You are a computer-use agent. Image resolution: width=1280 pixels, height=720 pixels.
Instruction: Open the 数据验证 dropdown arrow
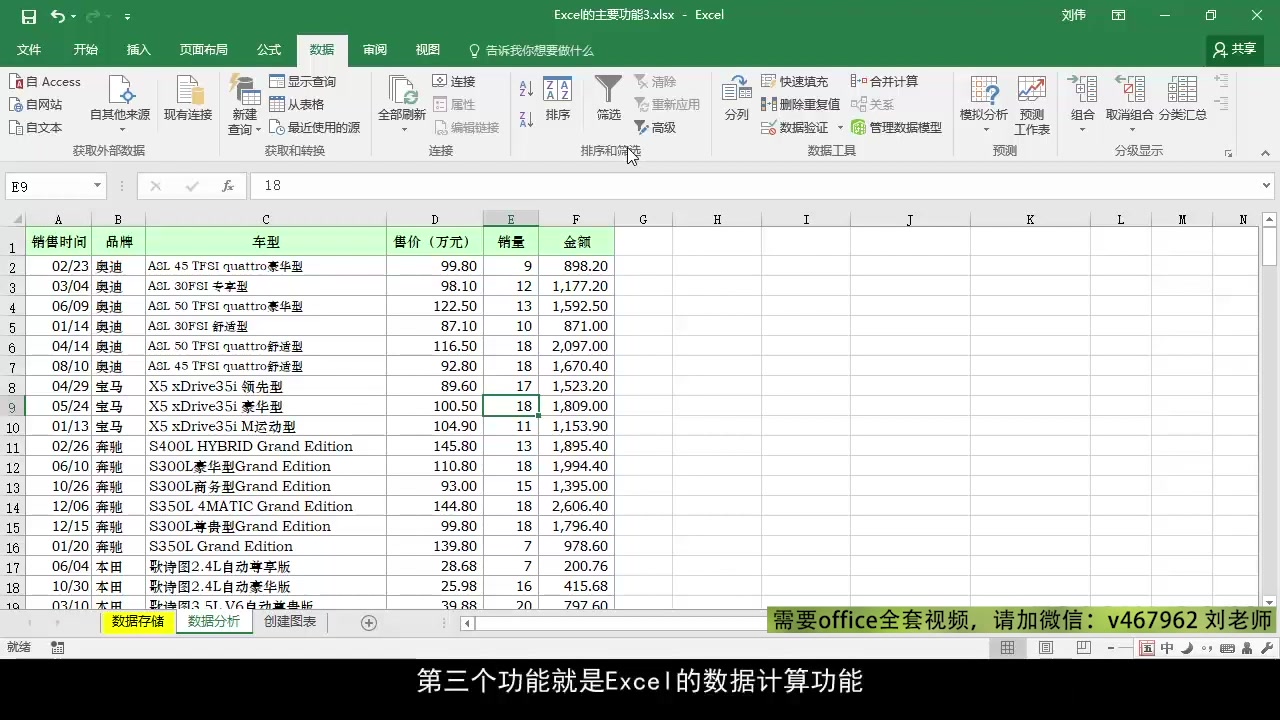(x=840, y=128)
